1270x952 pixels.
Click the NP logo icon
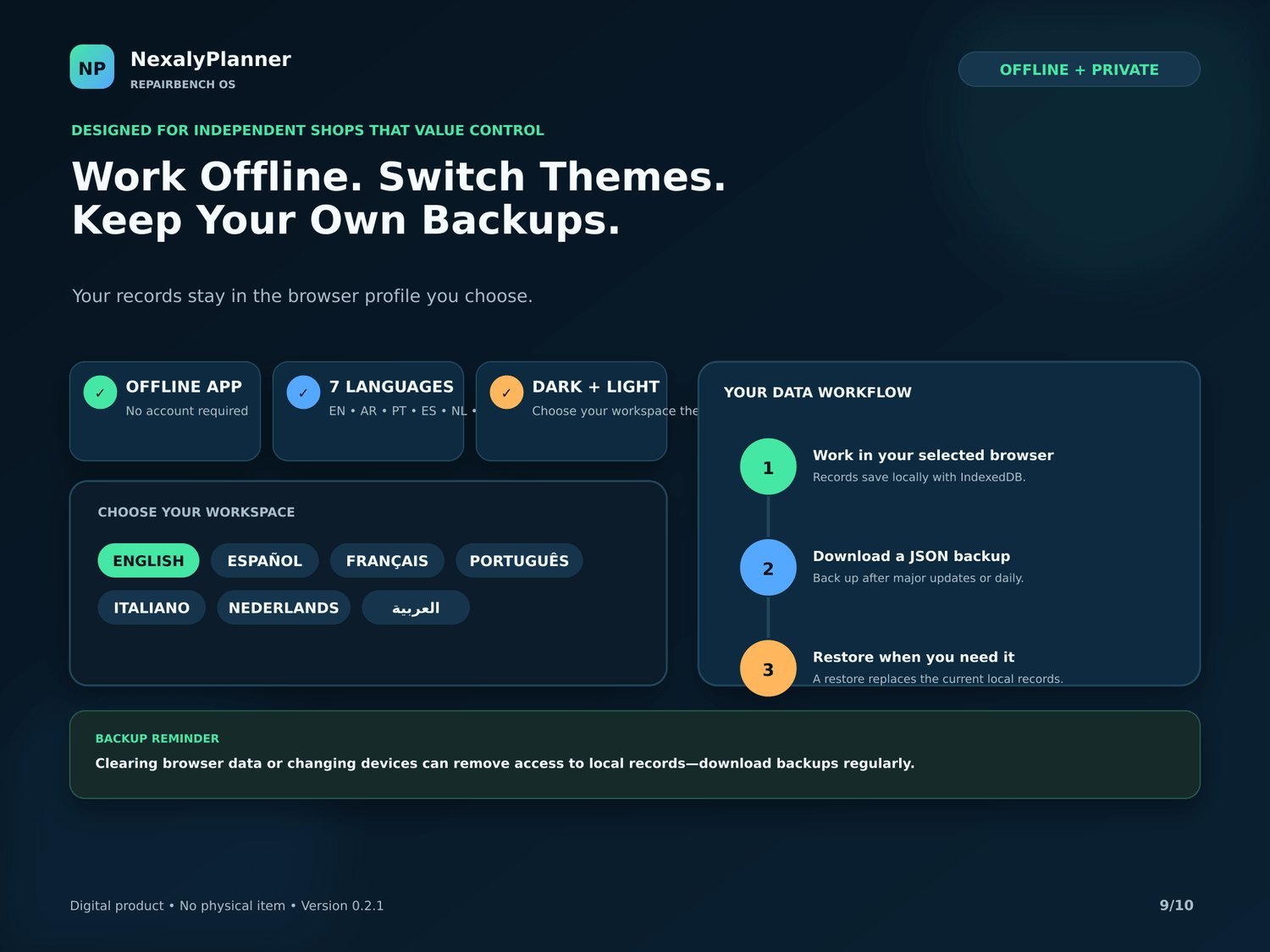tap(91, 67)
